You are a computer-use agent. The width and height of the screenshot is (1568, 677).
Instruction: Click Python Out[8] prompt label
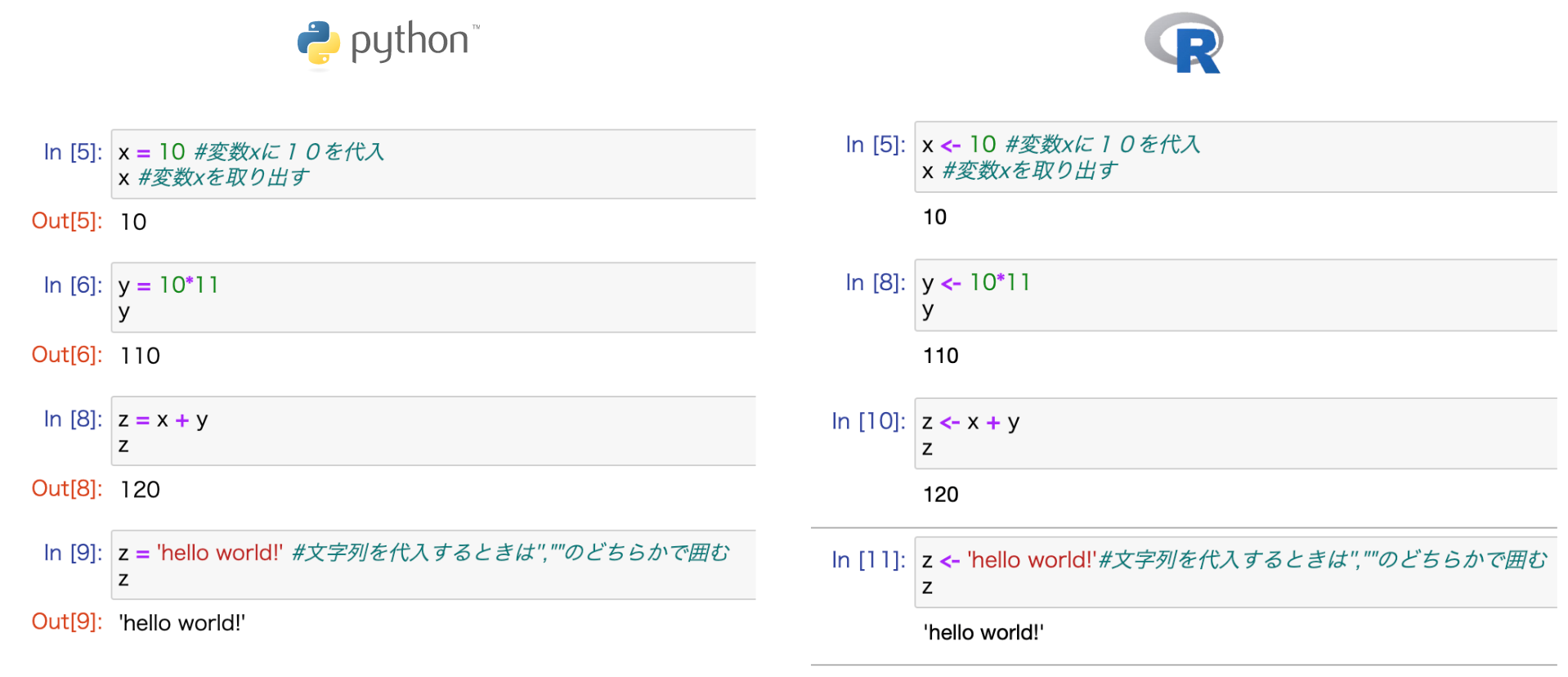[67, 489]
